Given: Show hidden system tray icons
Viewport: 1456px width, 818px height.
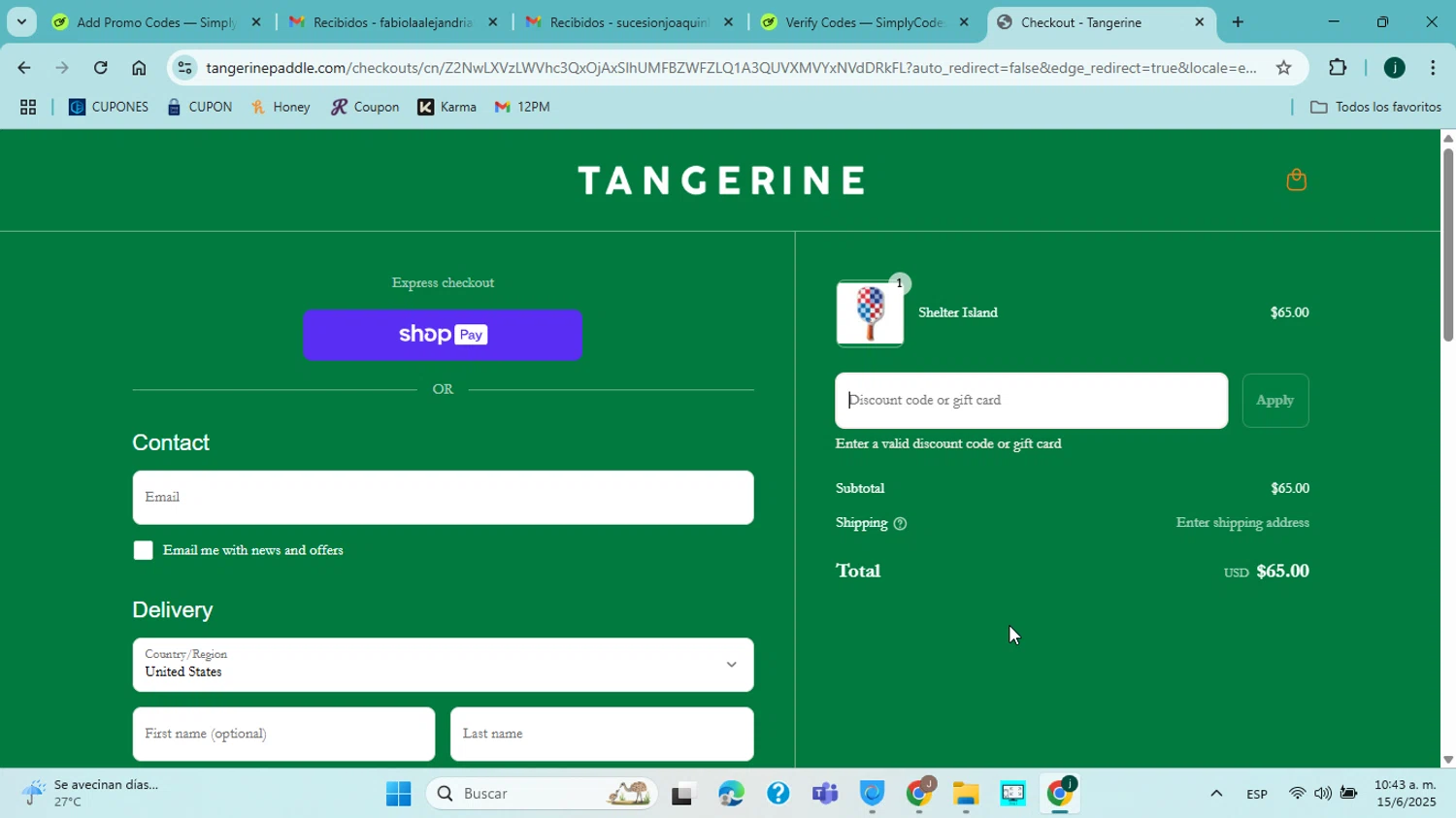Looking at the screenshot, I should (x=1216, y=794).
